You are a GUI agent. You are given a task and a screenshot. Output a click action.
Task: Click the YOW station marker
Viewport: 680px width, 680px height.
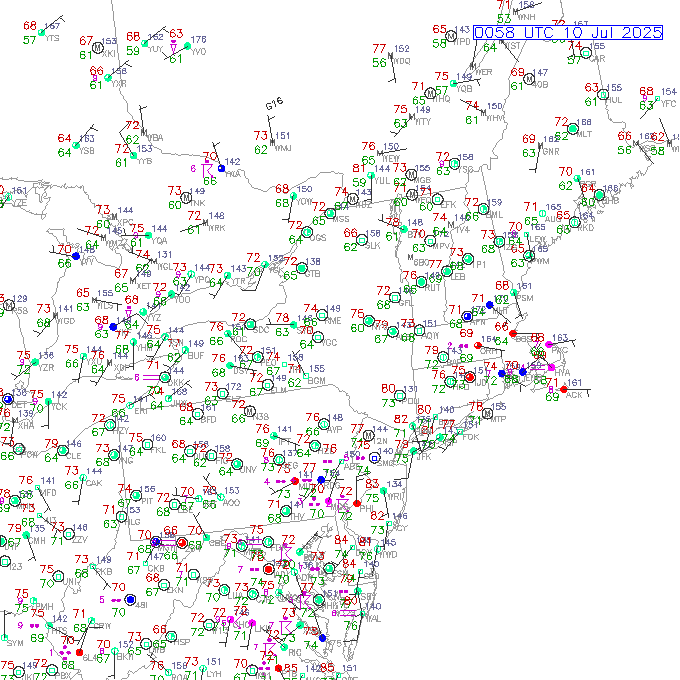293,196
